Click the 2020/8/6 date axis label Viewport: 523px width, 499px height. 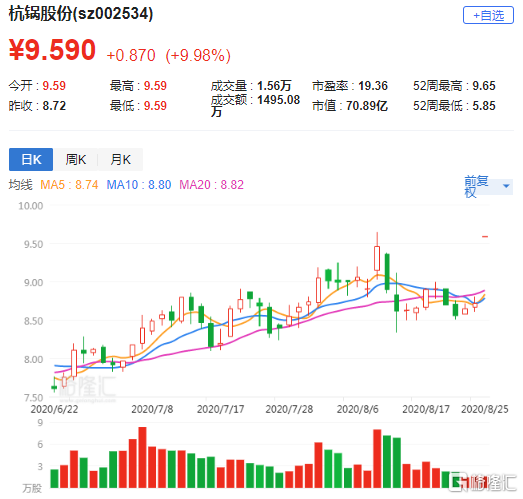[x=358, y=409]
